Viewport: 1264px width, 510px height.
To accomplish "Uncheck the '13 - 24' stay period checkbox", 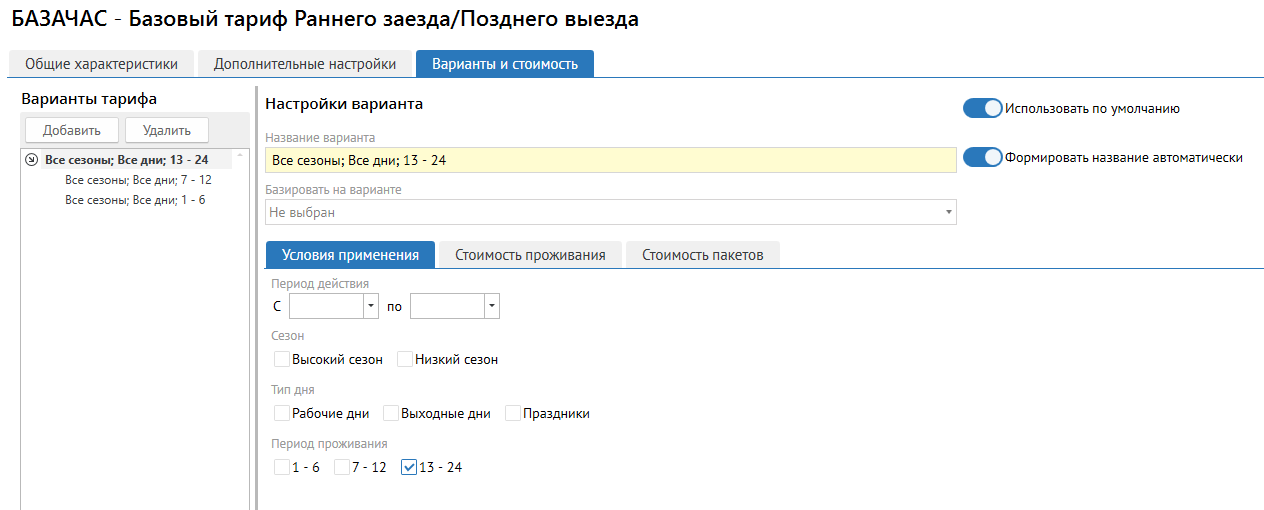I will pos(408,467).
